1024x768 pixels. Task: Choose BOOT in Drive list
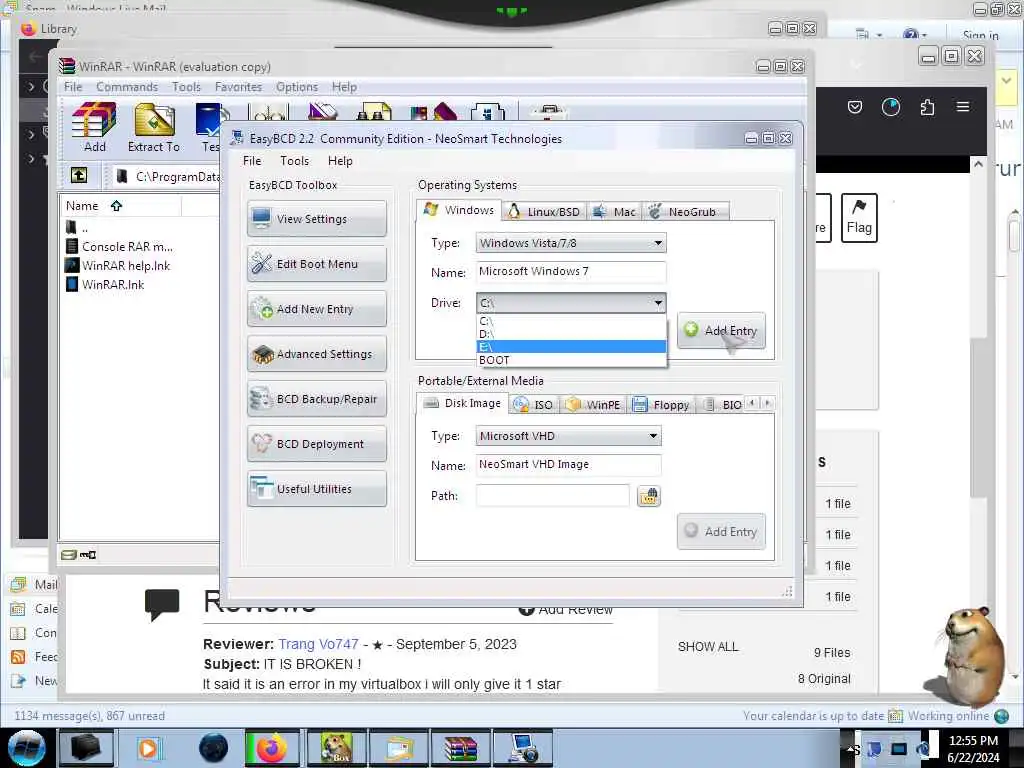pyautogui.click(x=571, y=360)
